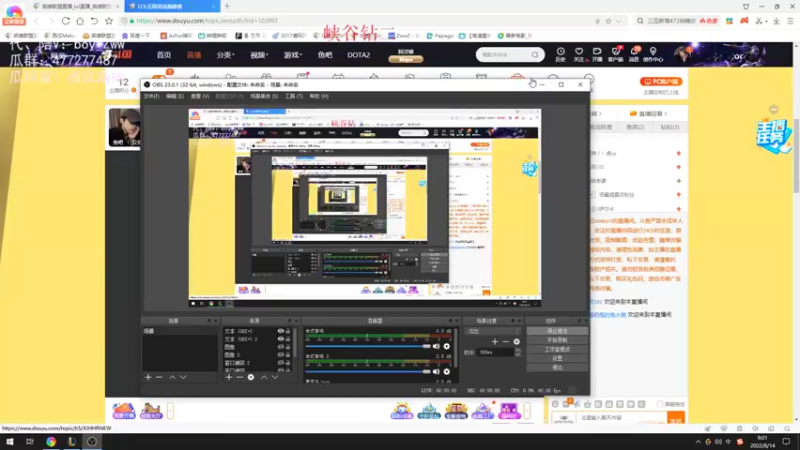Click the 开始录制 start recording button
800x450 pixels.
557,340
